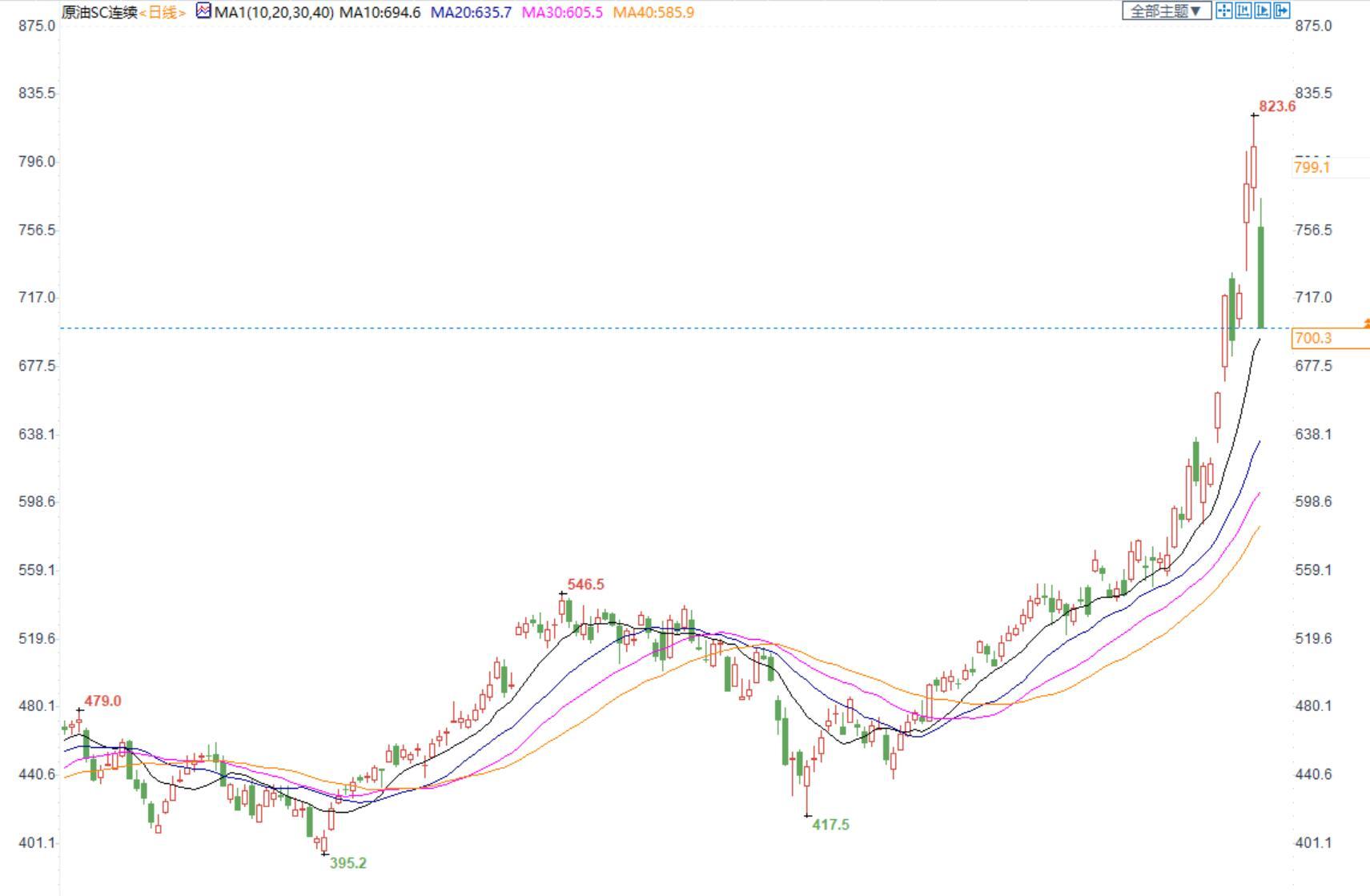Click the 700.3 current price tag
Screen dimensions: 1370x896
pyautogui.click(x=1313, y=339)
